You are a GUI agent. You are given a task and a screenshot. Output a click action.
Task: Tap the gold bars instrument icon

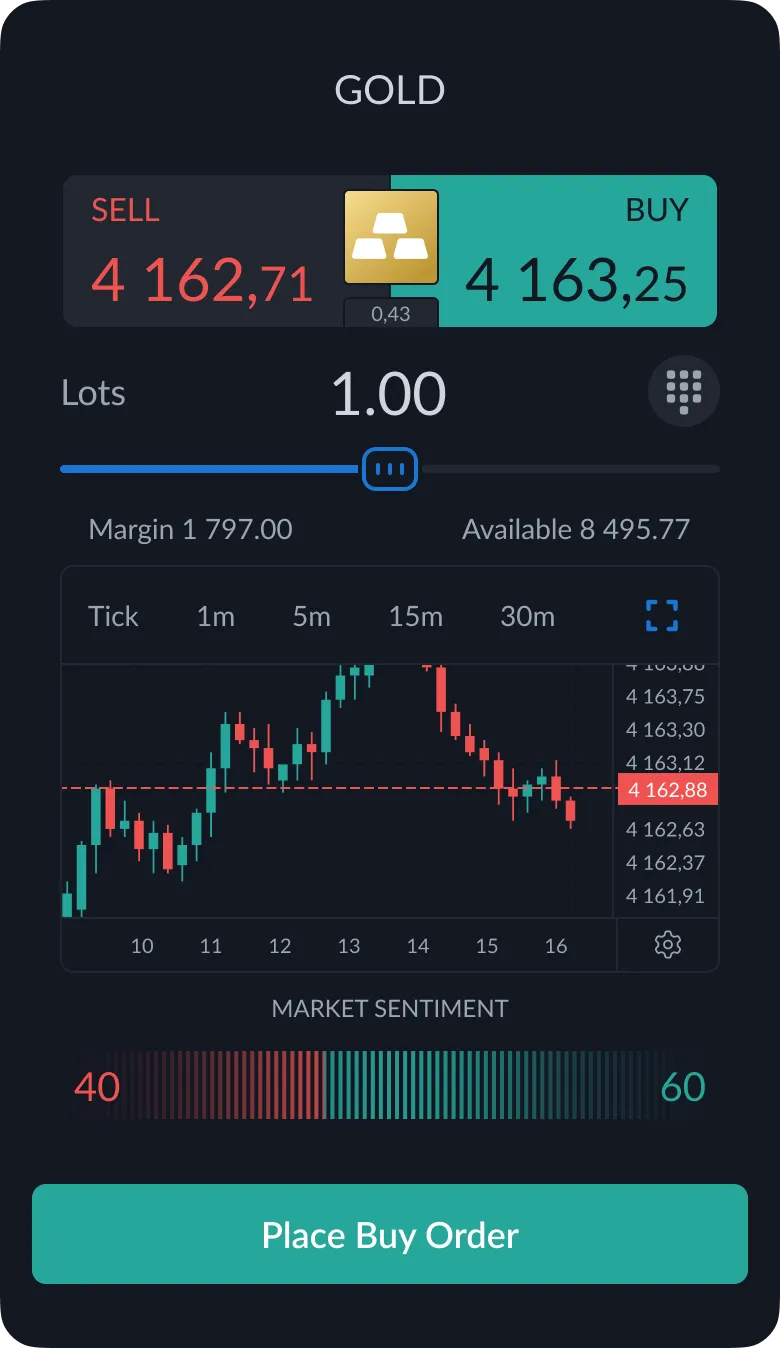(391, 238)
